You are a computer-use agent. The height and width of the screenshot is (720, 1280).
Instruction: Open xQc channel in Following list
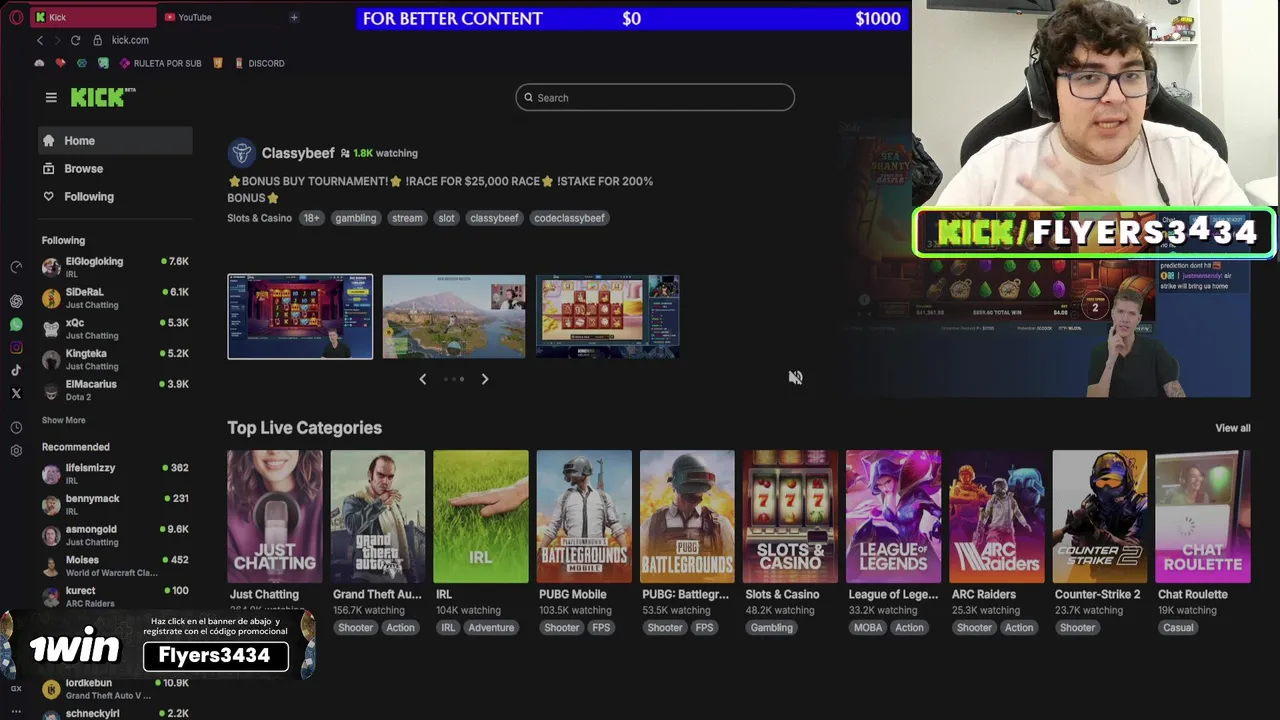115,329
